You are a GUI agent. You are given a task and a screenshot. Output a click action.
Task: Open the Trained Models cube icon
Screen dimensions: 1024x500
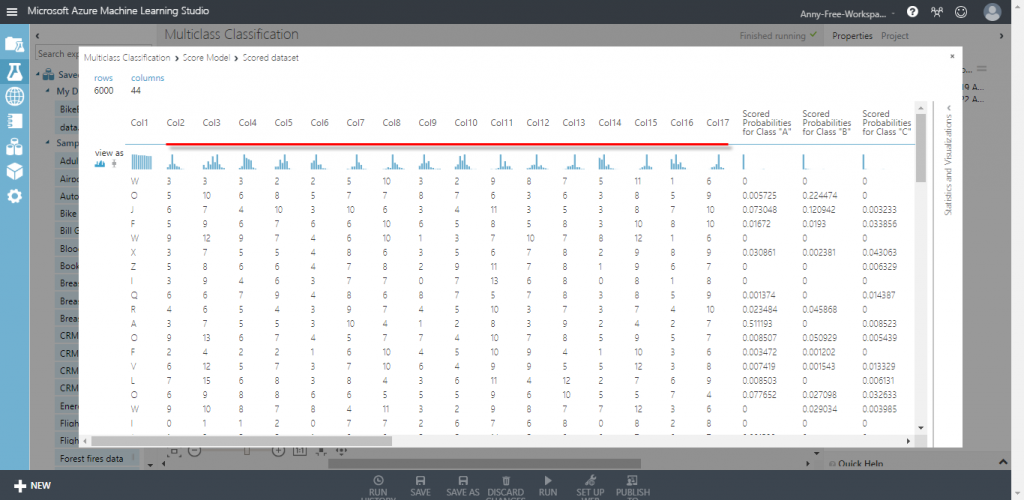(14, 171)
